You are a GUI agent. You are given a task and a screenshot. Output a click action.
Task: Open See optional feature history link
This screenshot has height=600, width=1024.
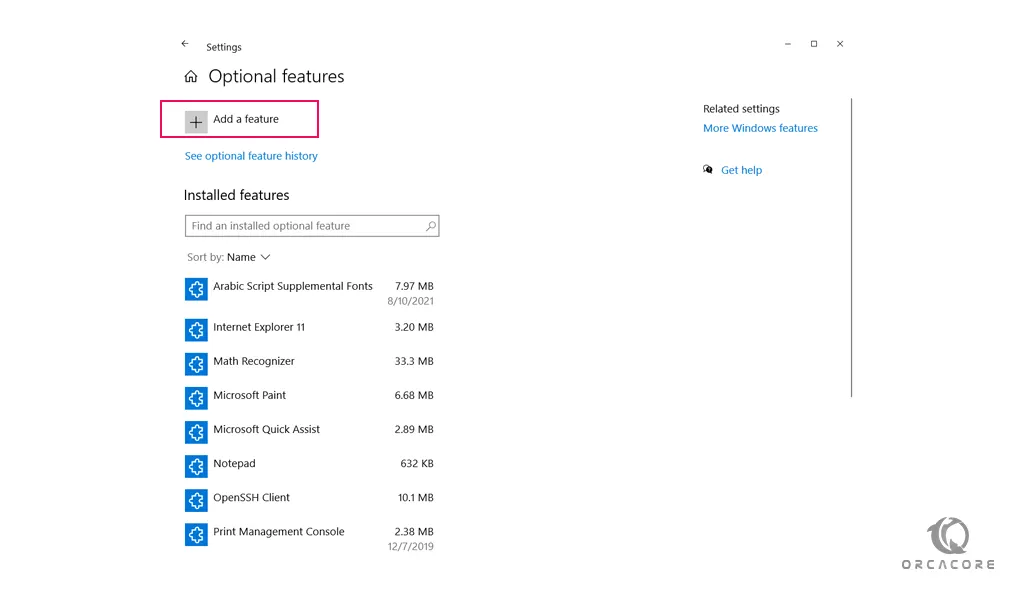(x=251, y=156)
